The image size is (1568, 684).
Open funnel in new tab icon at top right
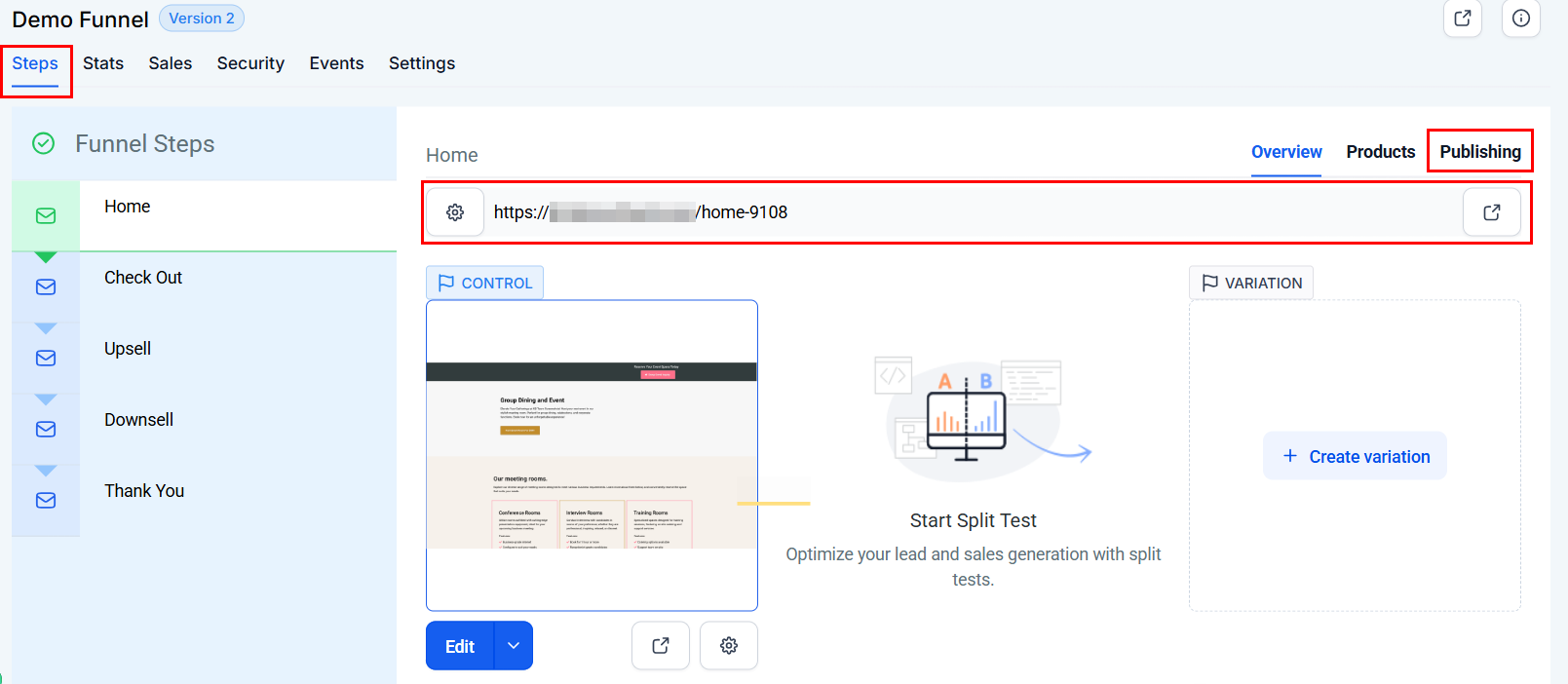pyautogui.click(x=1462, y=18)
